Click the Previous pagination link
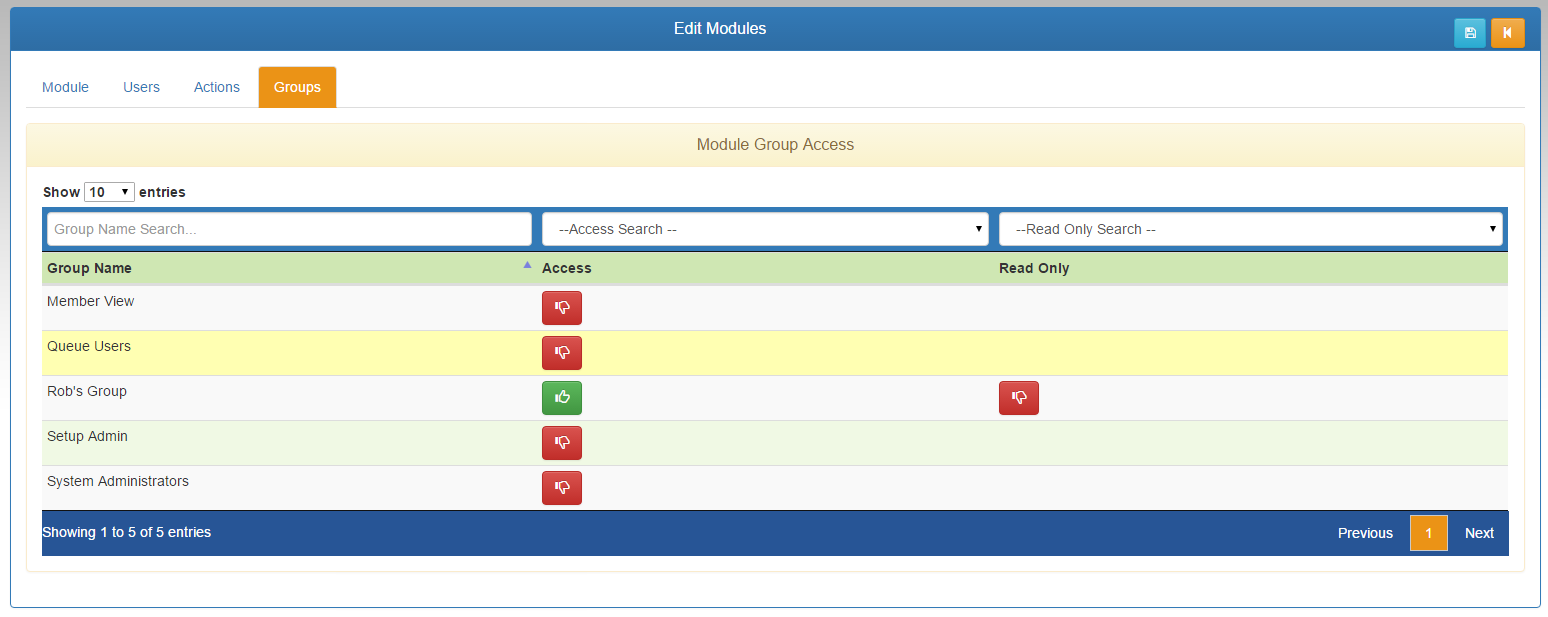The width and height of the screenshot is (1548, 617). coord(1365,533)
